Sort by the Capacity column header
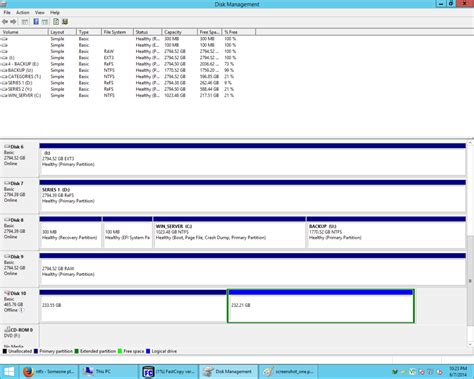 (180, 32)
